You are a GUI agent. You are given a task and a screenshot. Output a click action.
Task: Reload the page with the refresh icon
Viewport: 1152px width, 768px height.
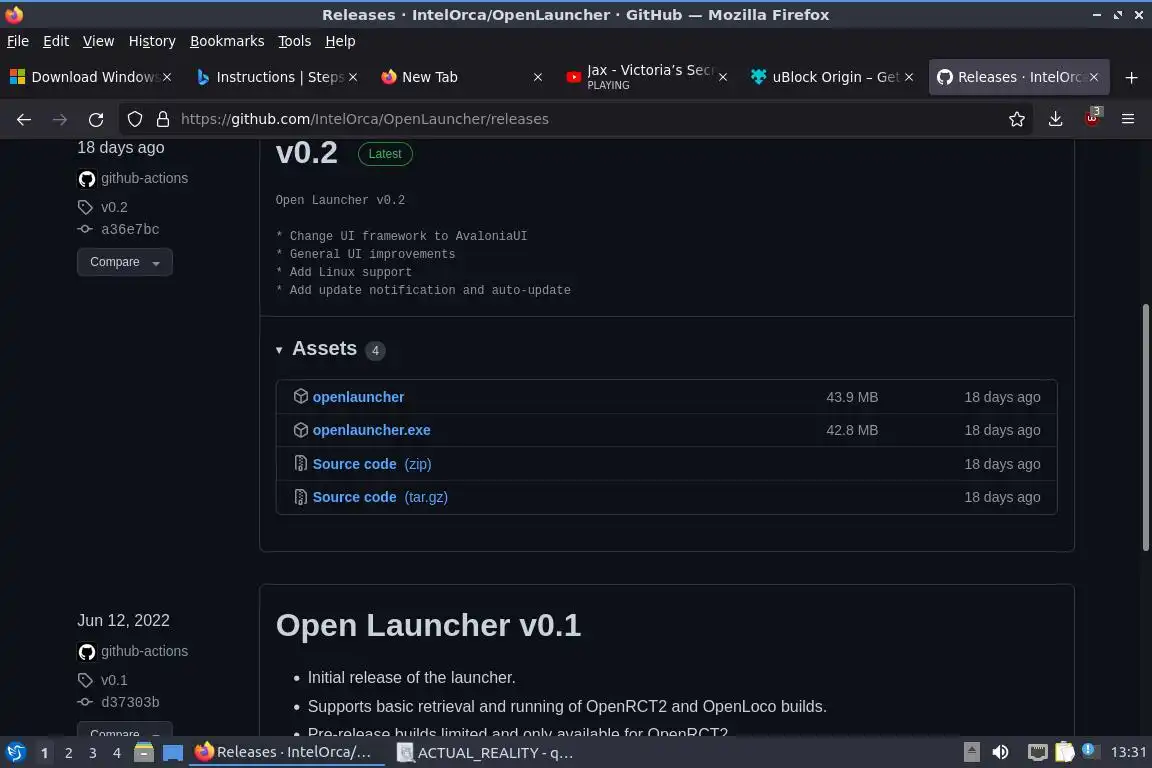point(96,119)
